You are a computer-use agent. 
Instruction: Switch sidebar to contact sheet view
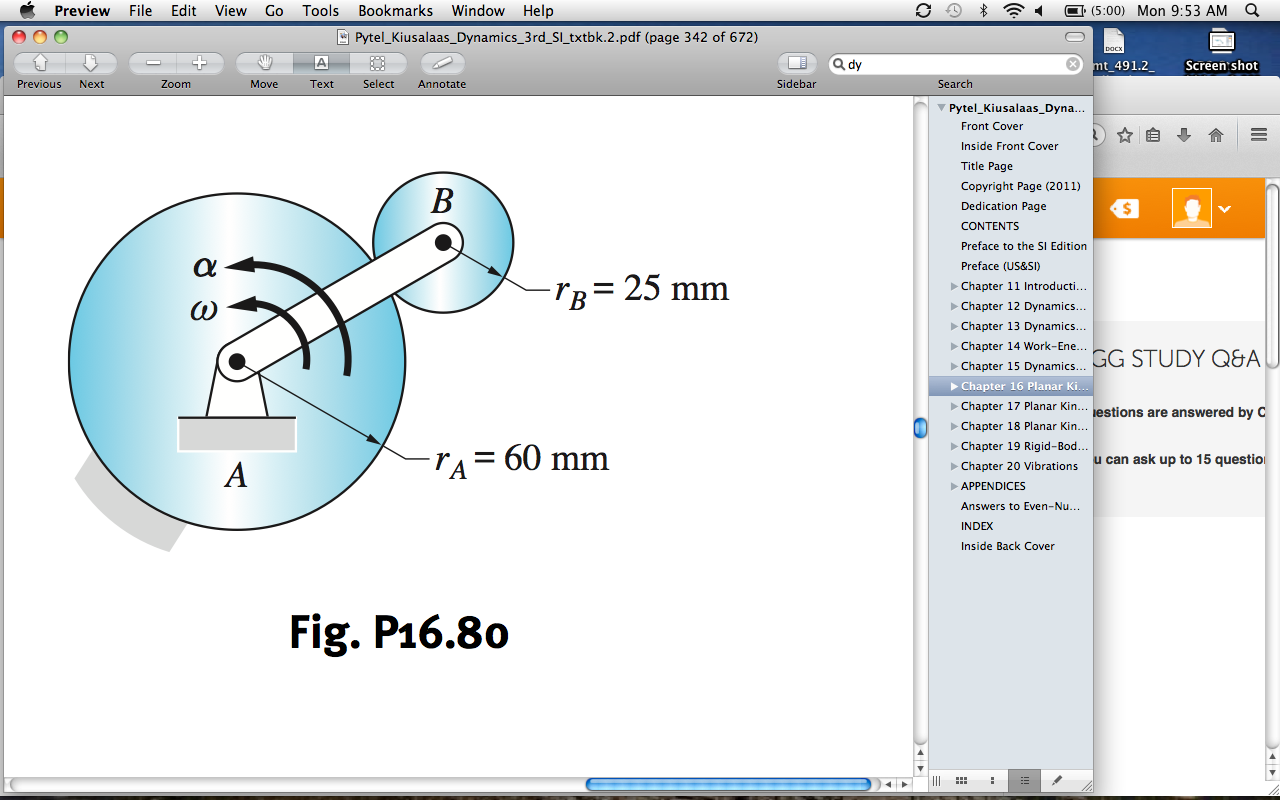[962, 781]
